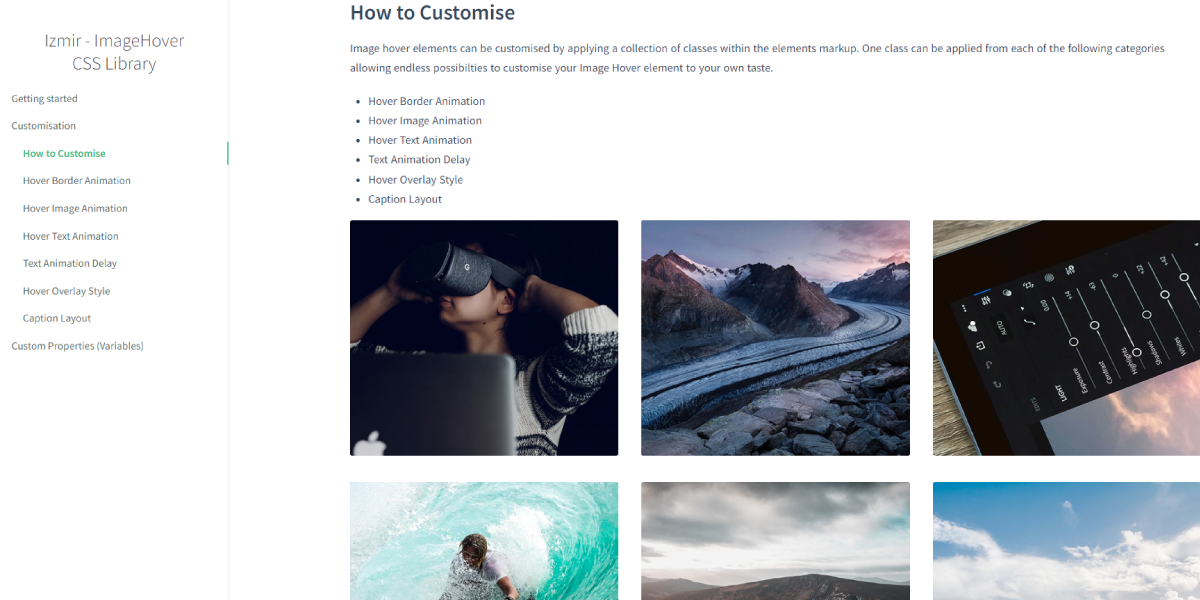
Task: Expand Custom Properties (Variables) section
Action: click(77, 346)
